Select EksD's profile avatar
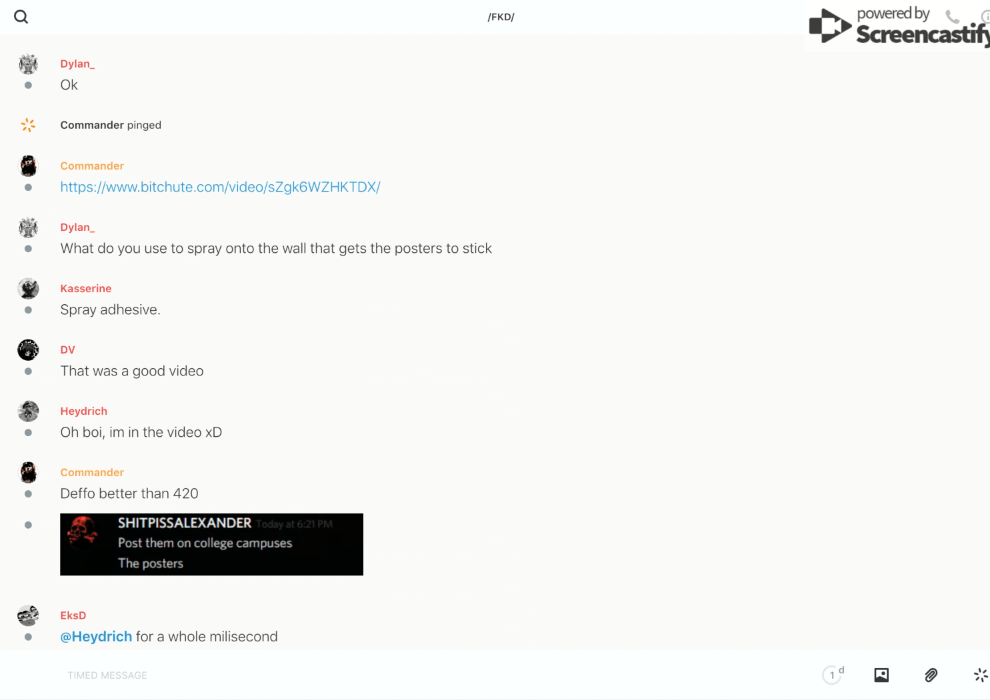The height and width of the screenshot is (700, 990). (28, 616)
